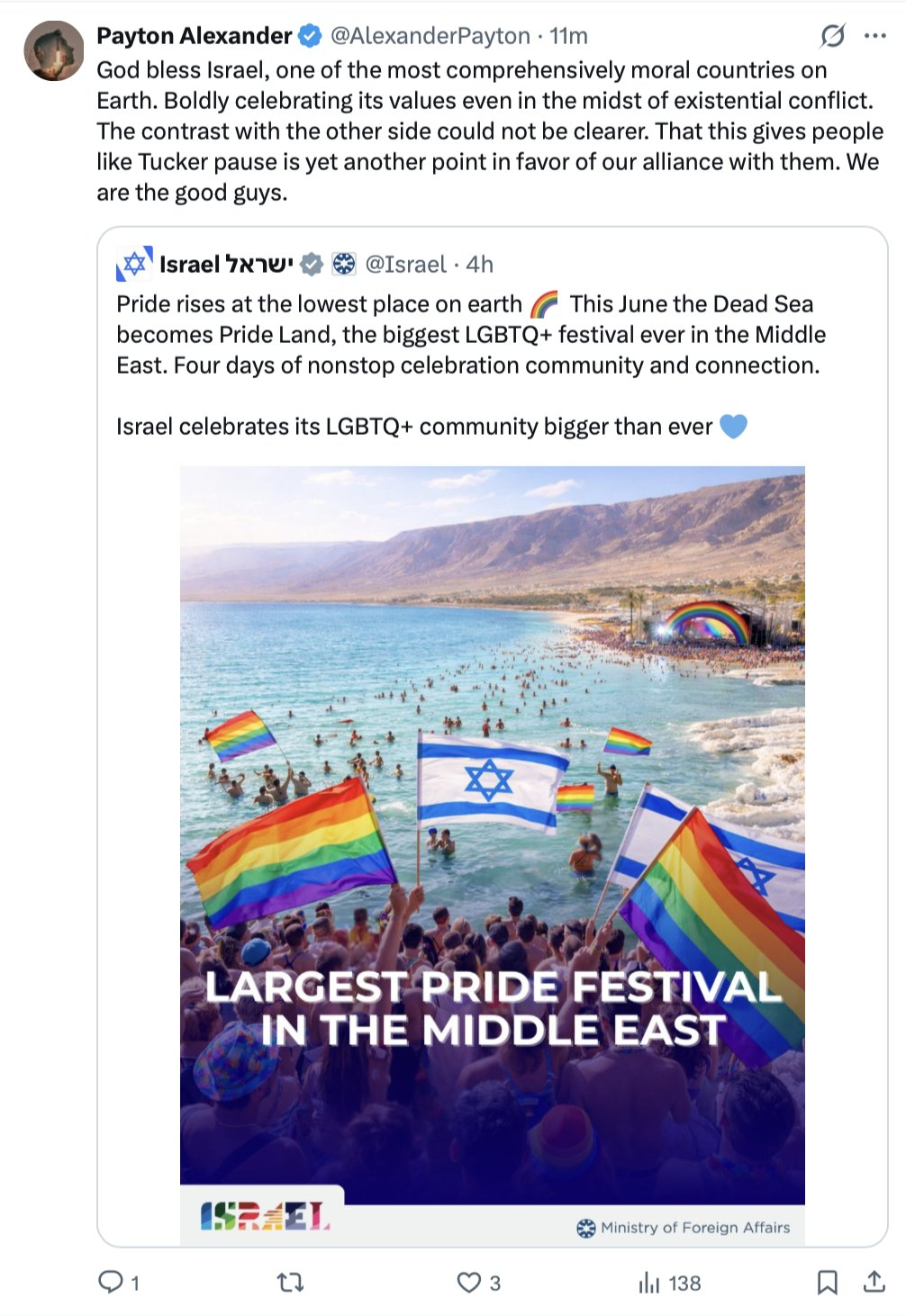Repost this tweet with the retweet icon
This screenshot has width=906, height=1316.
tap(290, 1282)
